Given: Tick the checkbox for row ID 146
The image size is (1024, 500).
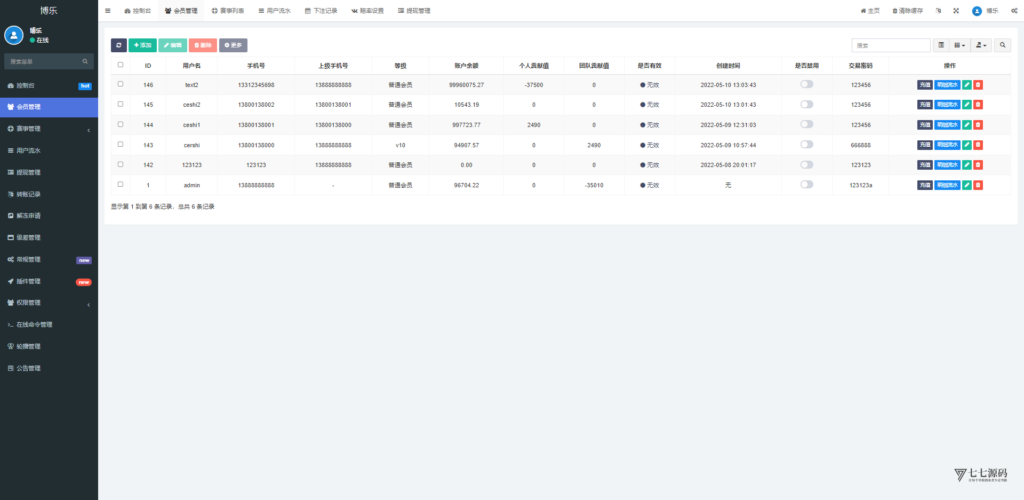Looking at the screenshot, I should pos(121,85).
